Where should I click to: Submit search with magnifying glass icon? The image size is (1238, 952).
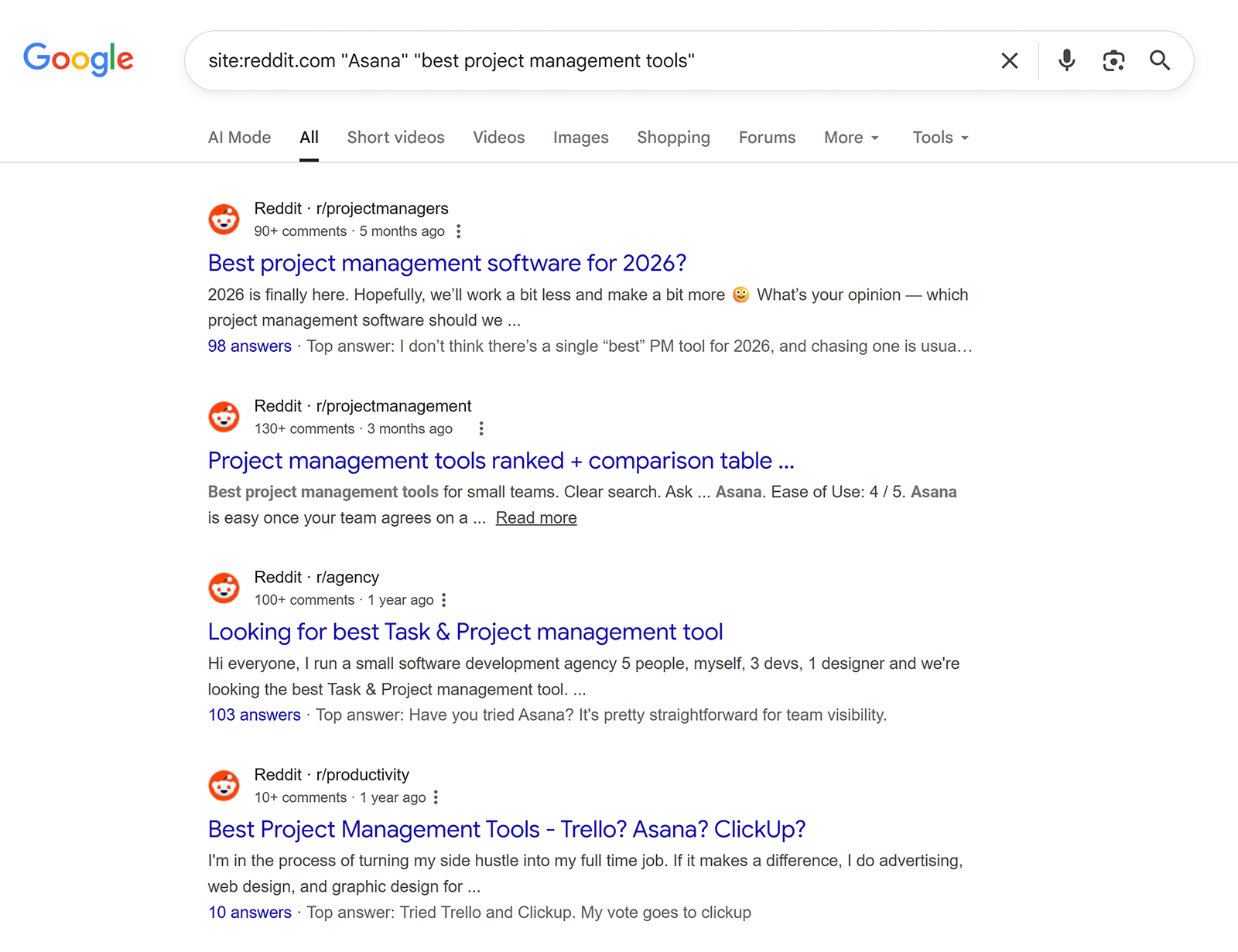[x=1159, y=60]
